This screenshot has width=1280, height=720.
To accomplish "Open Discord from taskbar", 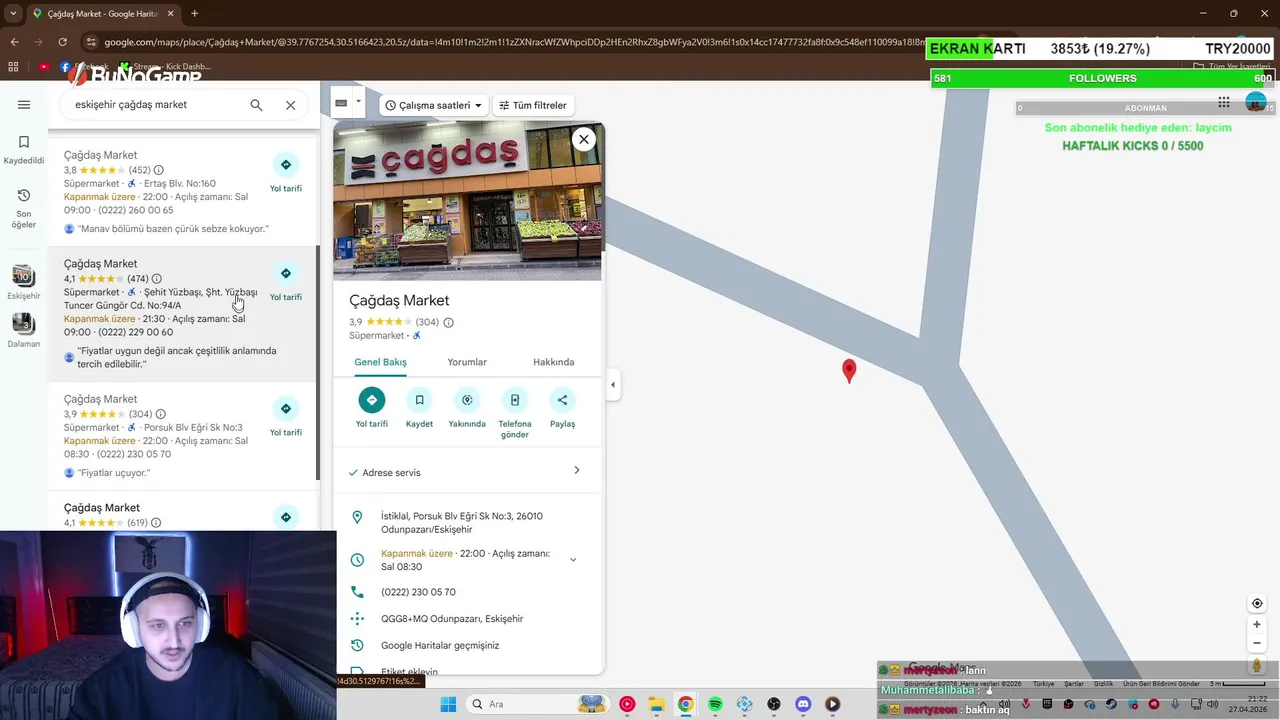I will [x=802, y=704].
